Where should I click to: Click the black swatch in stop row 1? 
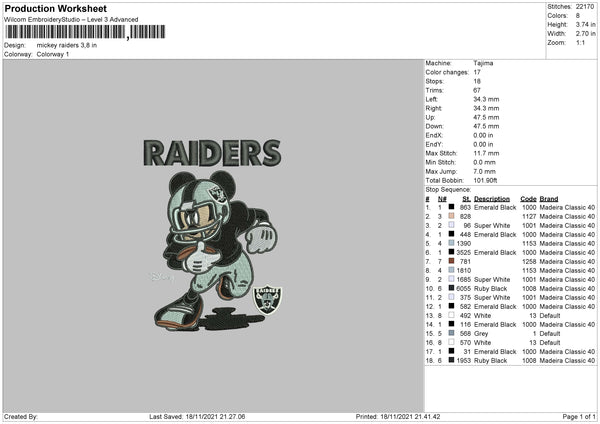452,207
